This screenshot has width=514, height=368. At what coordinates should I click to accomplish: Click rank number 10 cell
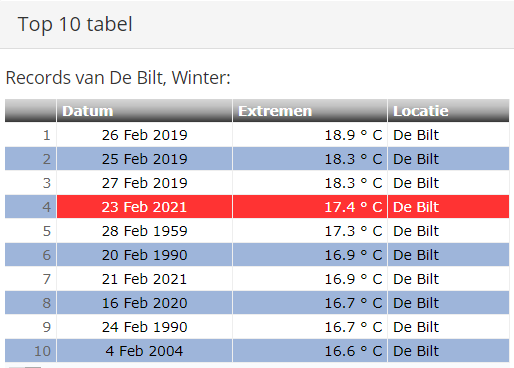pos(31,351)
